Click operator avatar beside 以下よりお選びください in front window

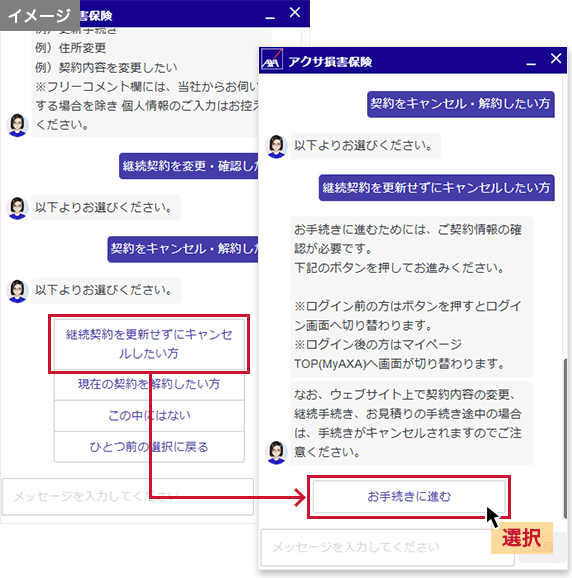tap(276, 146)
